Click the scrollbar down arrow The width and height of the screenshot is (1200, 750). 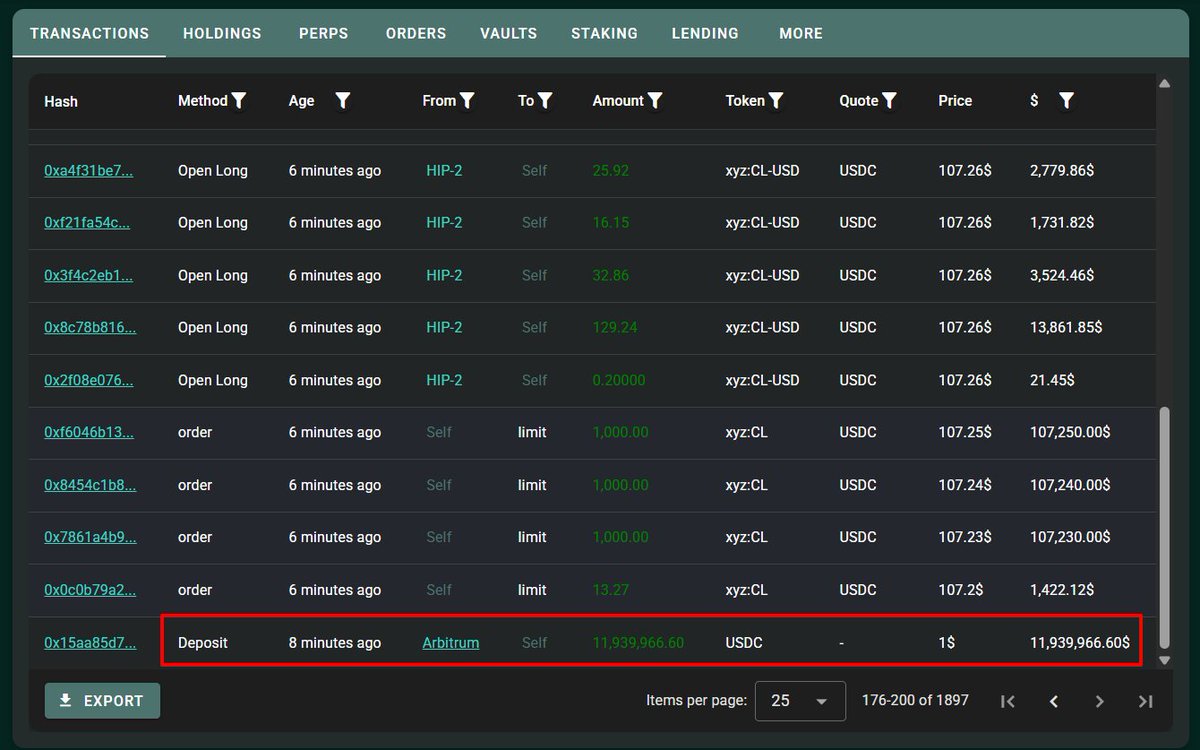click(x=1164, y=660)
